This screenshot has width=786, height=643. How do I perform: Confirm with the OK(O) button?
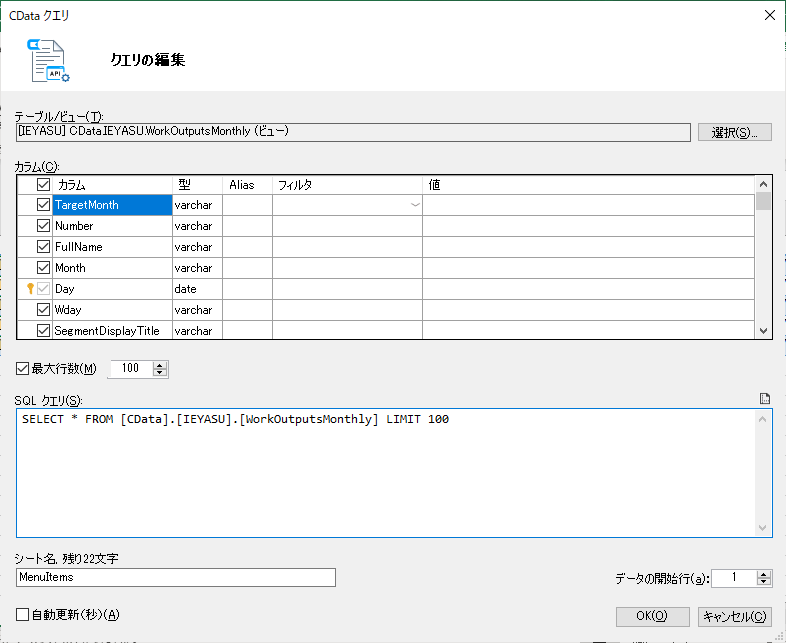(x=652, y=616)
